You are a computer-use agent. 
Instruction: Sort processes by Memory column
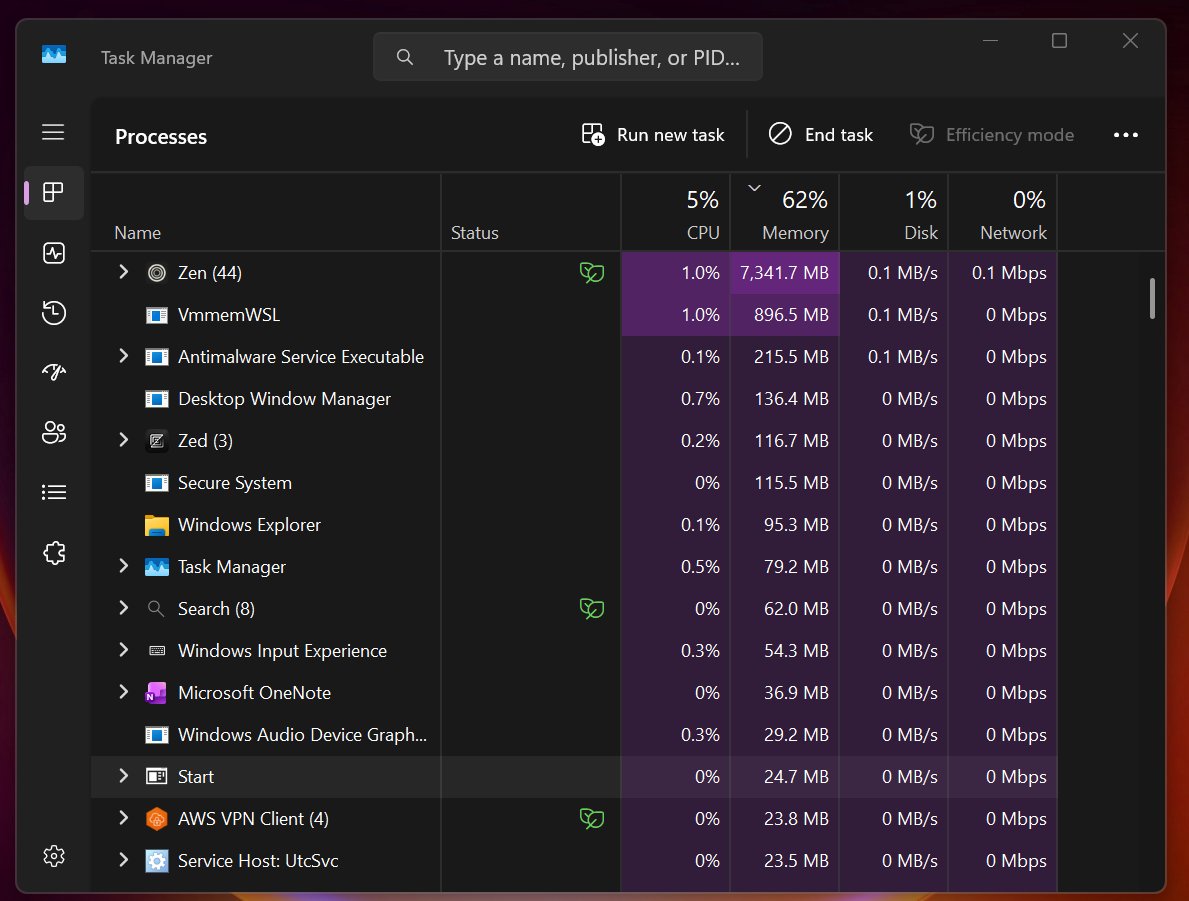[x=785, y=212]
